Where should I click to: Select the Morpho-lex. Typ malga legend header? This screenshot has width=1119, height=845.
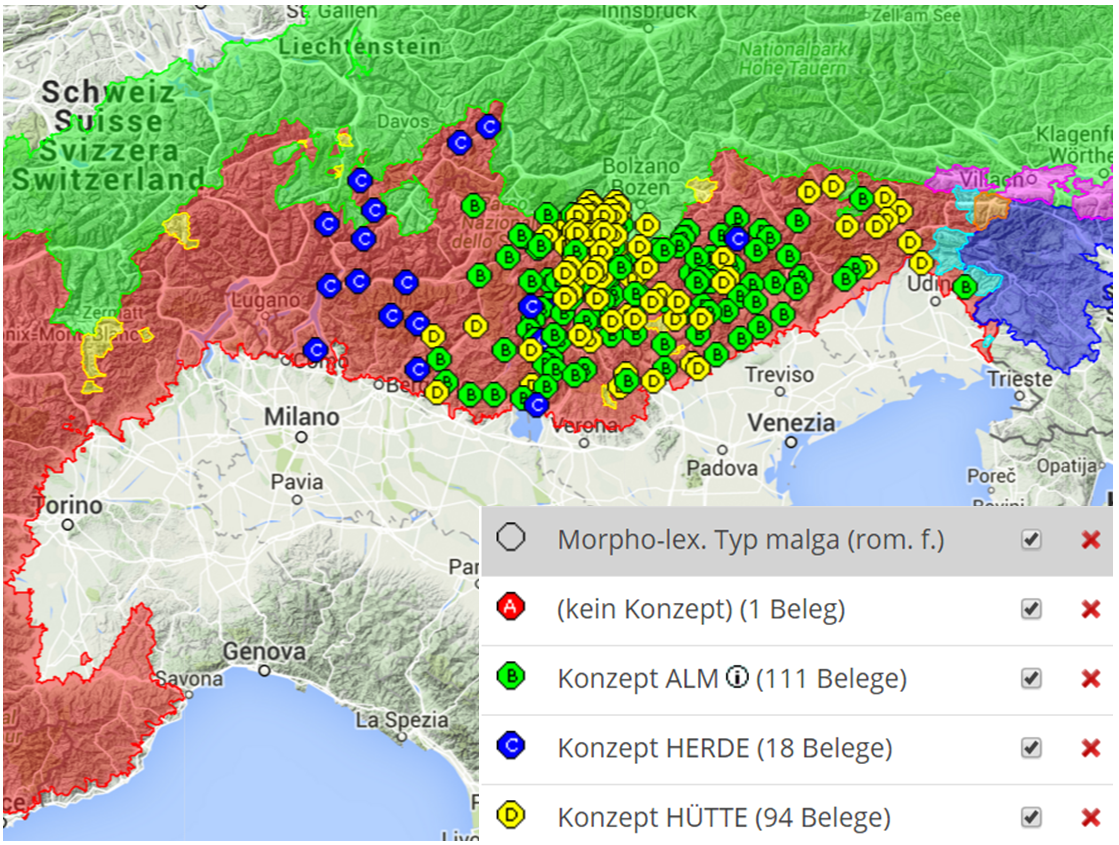tap(750, 540)
